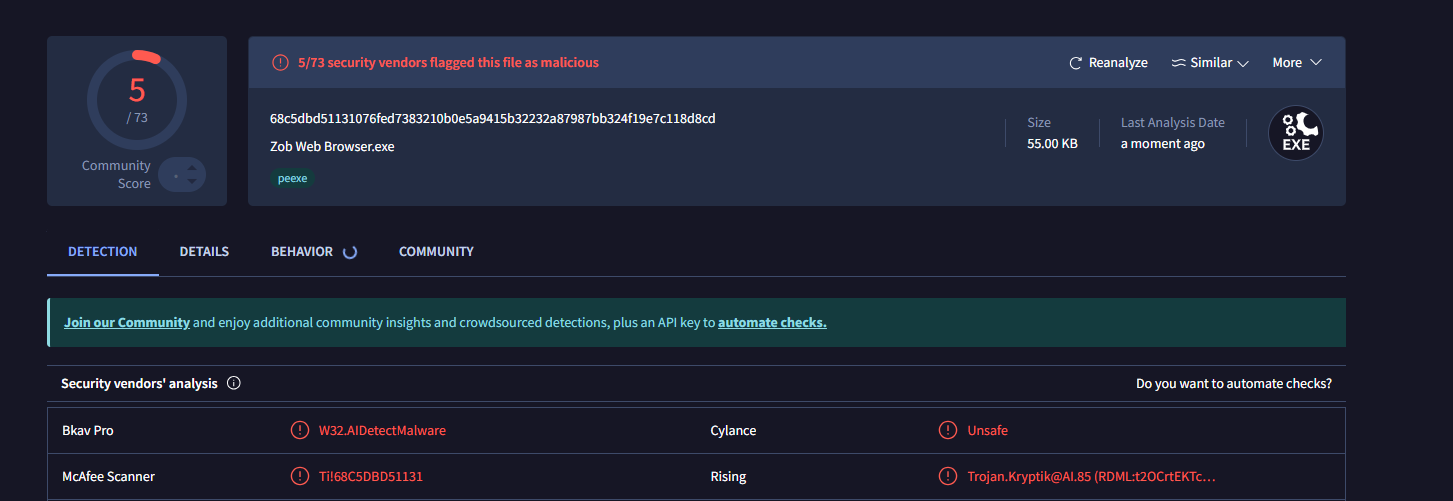The width and height of the screenshot is (1453, 501).
Task: Switch to the Details tab
Action: (x=204, y=252)
